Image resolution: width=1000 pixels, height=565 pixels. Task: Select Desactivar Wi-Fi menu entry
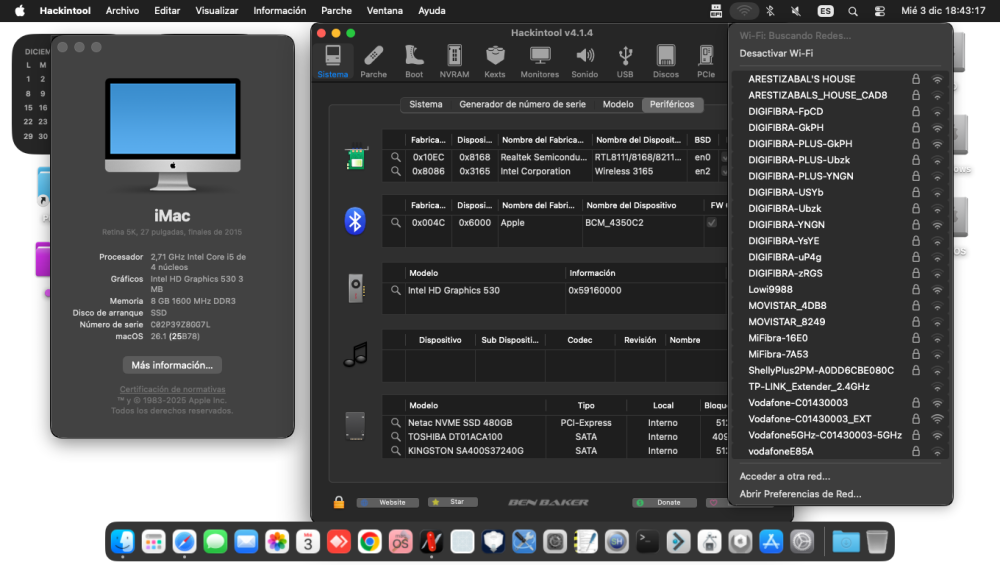(776, 54)
